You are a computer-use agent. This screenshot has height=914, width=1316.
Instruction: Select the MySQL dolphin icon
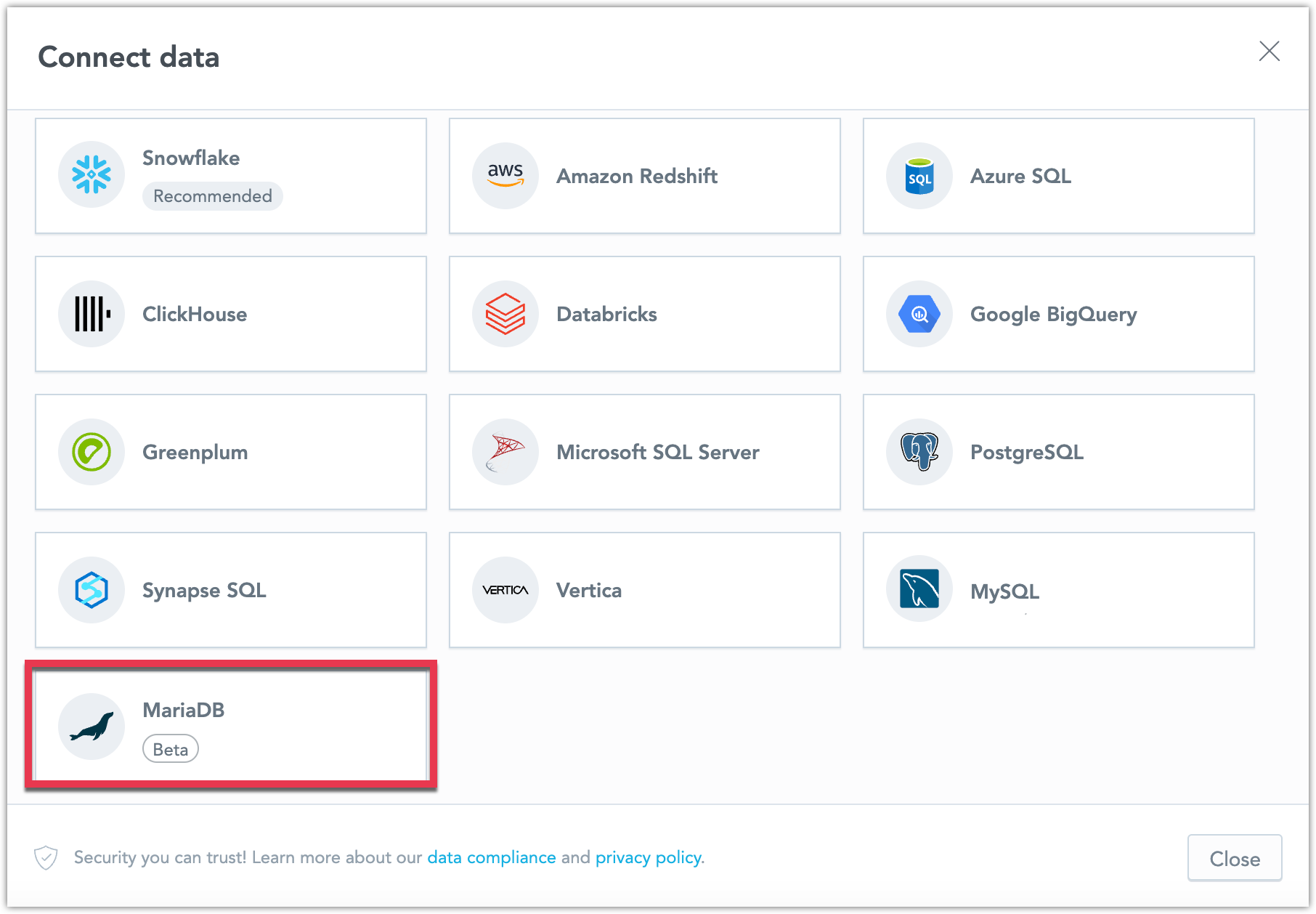click(918, 589)
